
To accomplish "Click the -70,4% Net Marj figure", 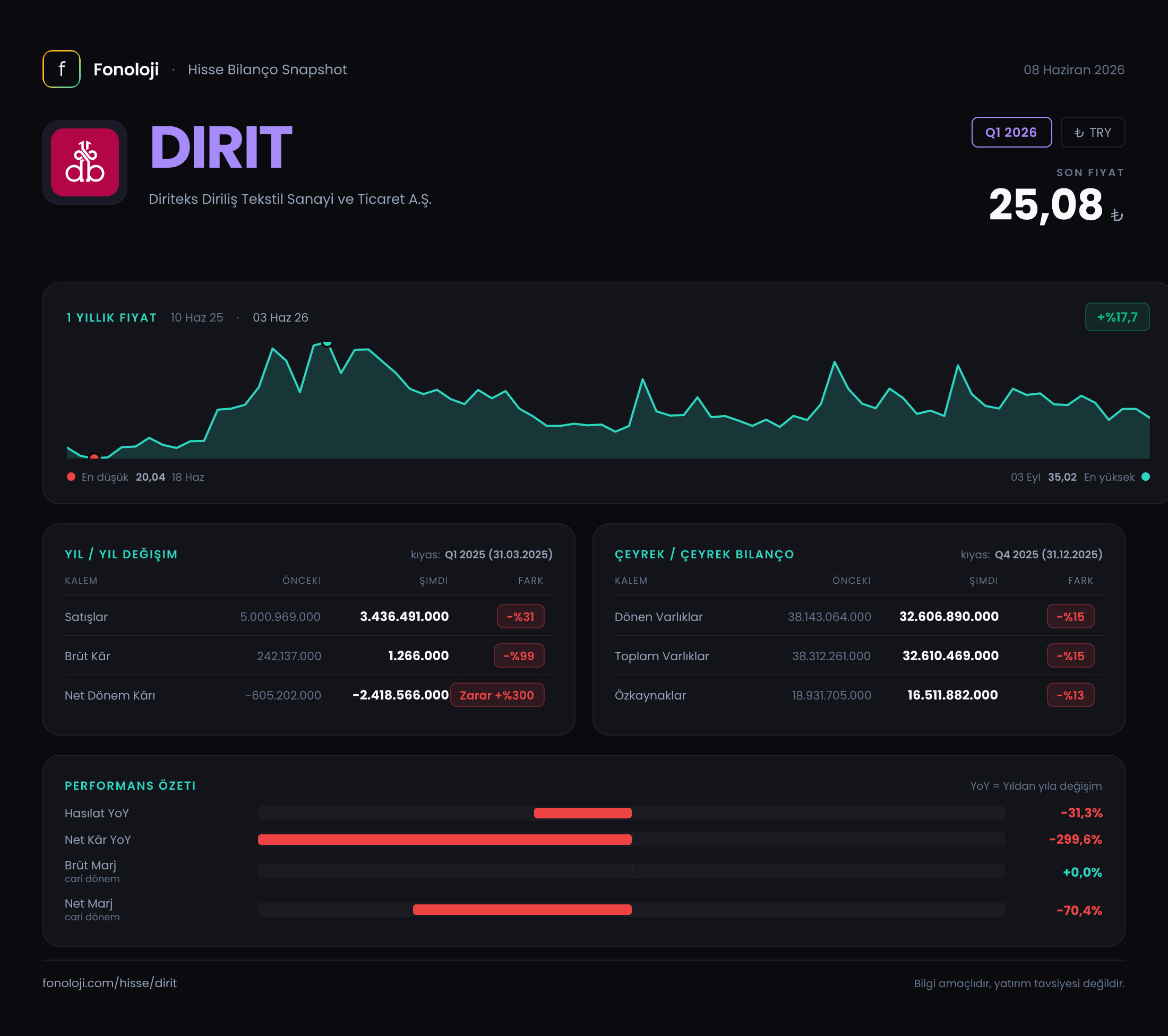I will coord(1079,910).
